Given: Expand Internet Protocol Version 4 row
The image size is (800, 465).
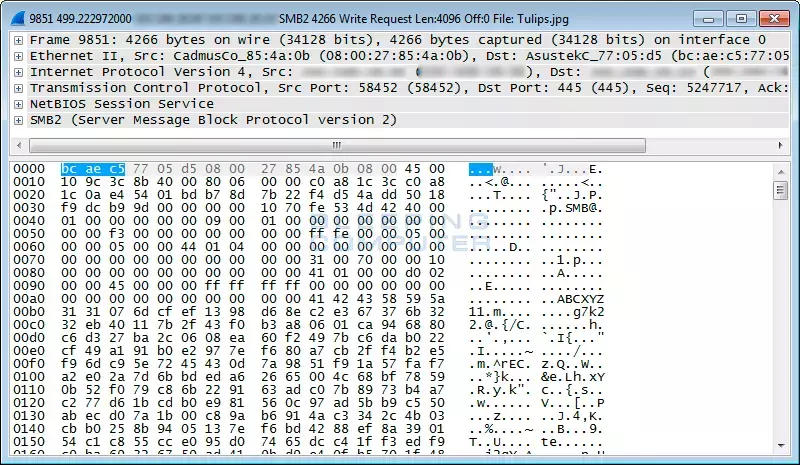Looking at the screenshot, I should coord(18,72).
